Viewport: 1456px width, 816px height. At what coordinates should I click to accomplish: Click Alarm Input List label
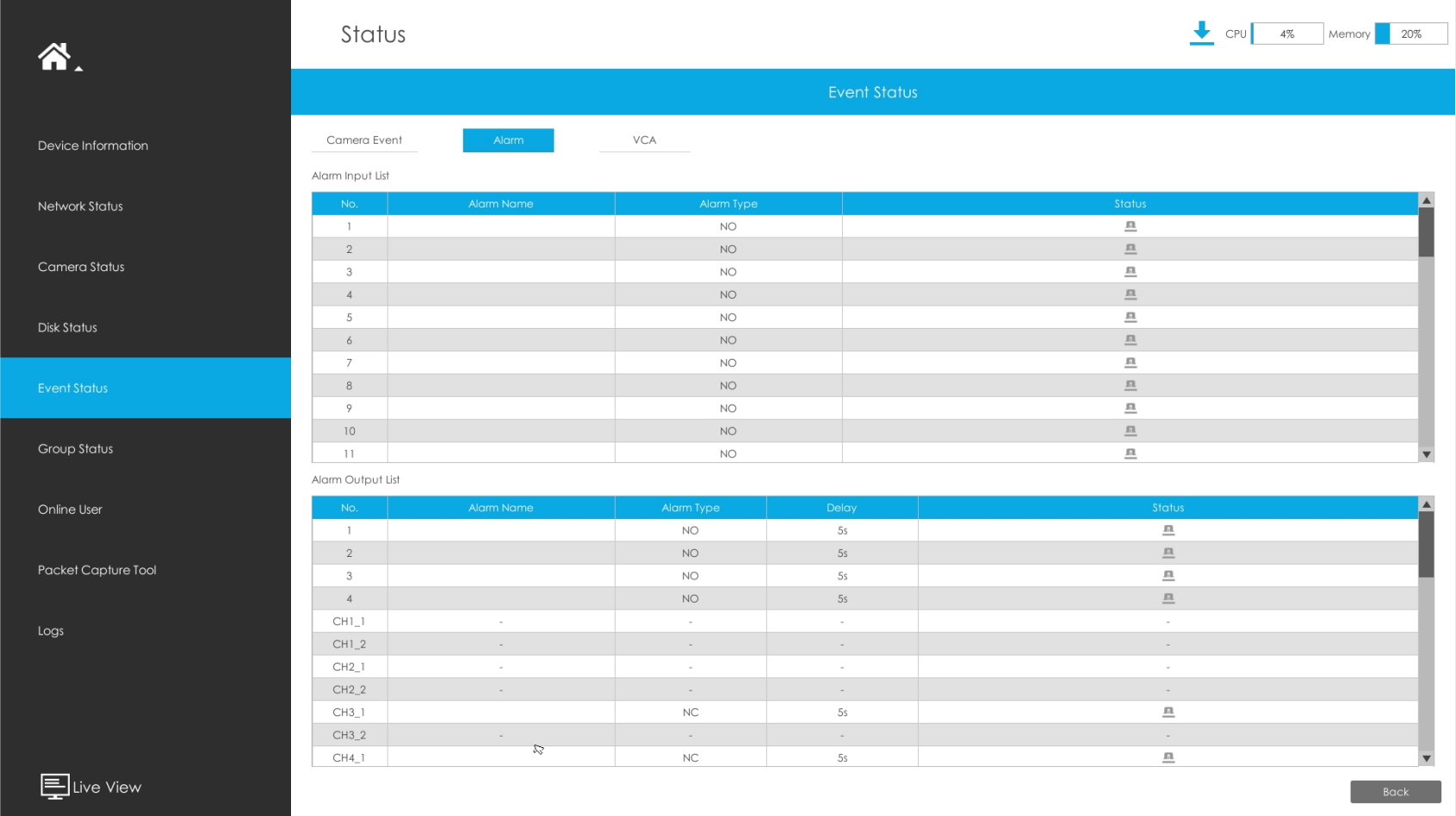click(350, 176)
